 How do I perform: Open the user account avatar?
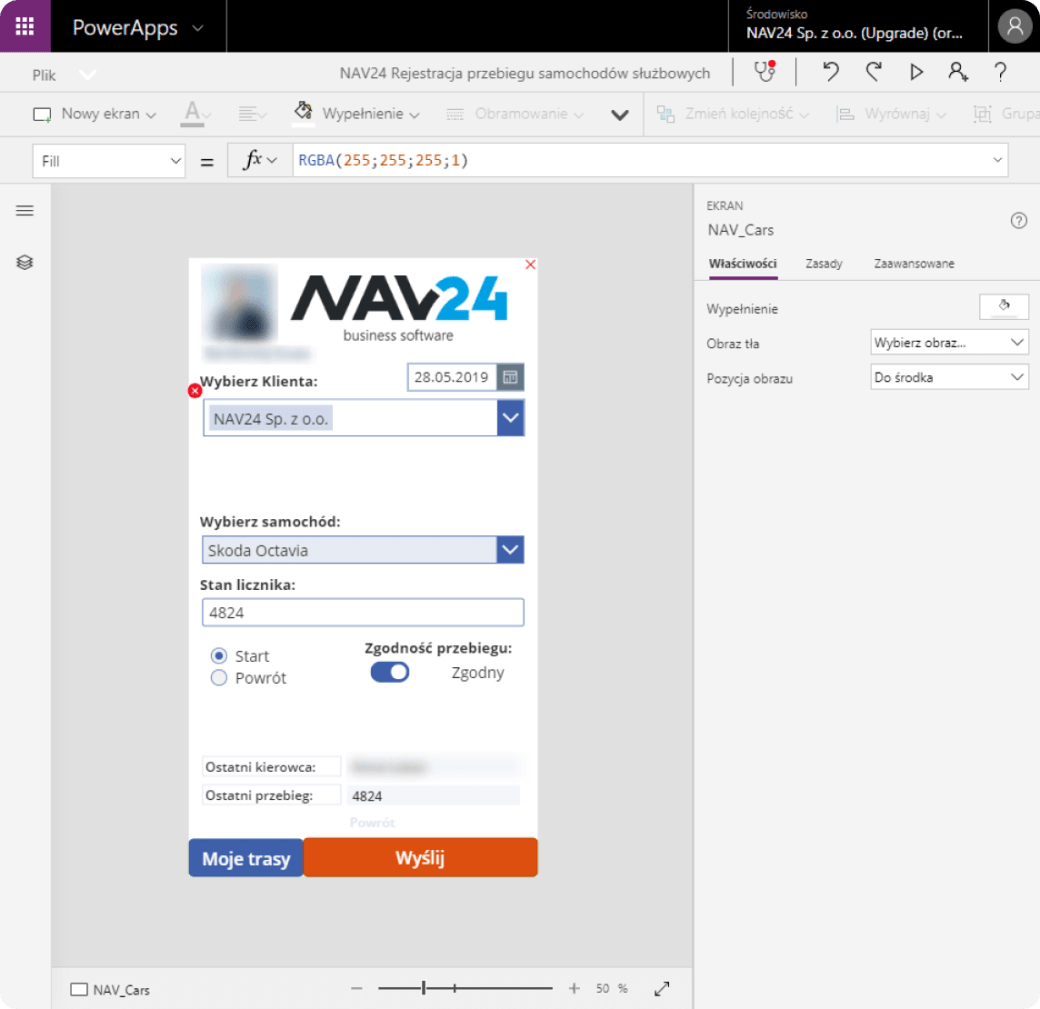(x=1014, y=27)
